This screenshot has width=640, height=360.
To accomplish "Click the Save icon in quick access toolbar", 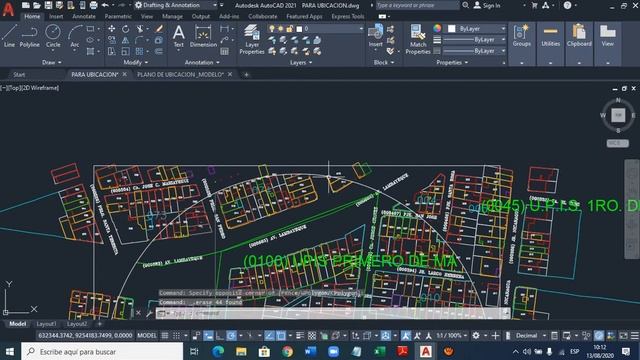I will pyautogui.click(x=48, y=5).
